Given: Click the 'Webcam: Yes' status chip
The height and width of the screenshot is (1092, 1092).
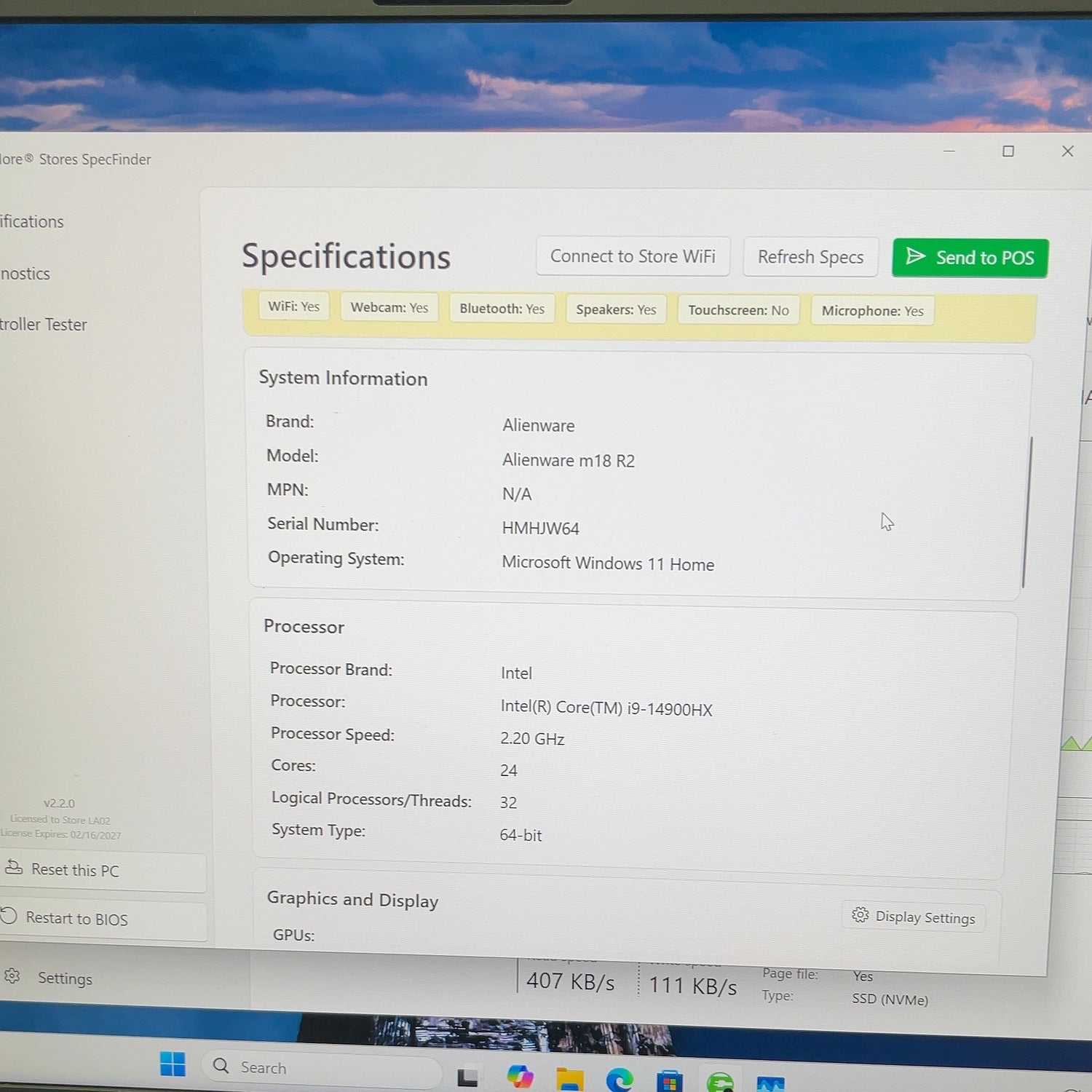Looking at the screenshot, I should 389,307.
